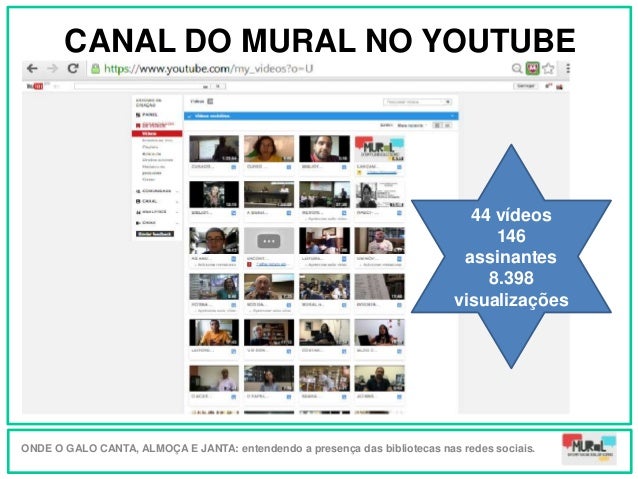This screenshot has width=638, height=479.
Task: Open the thumbnail of the man wearing glasses
Action: pyautogui.click(x=214, y=241)
